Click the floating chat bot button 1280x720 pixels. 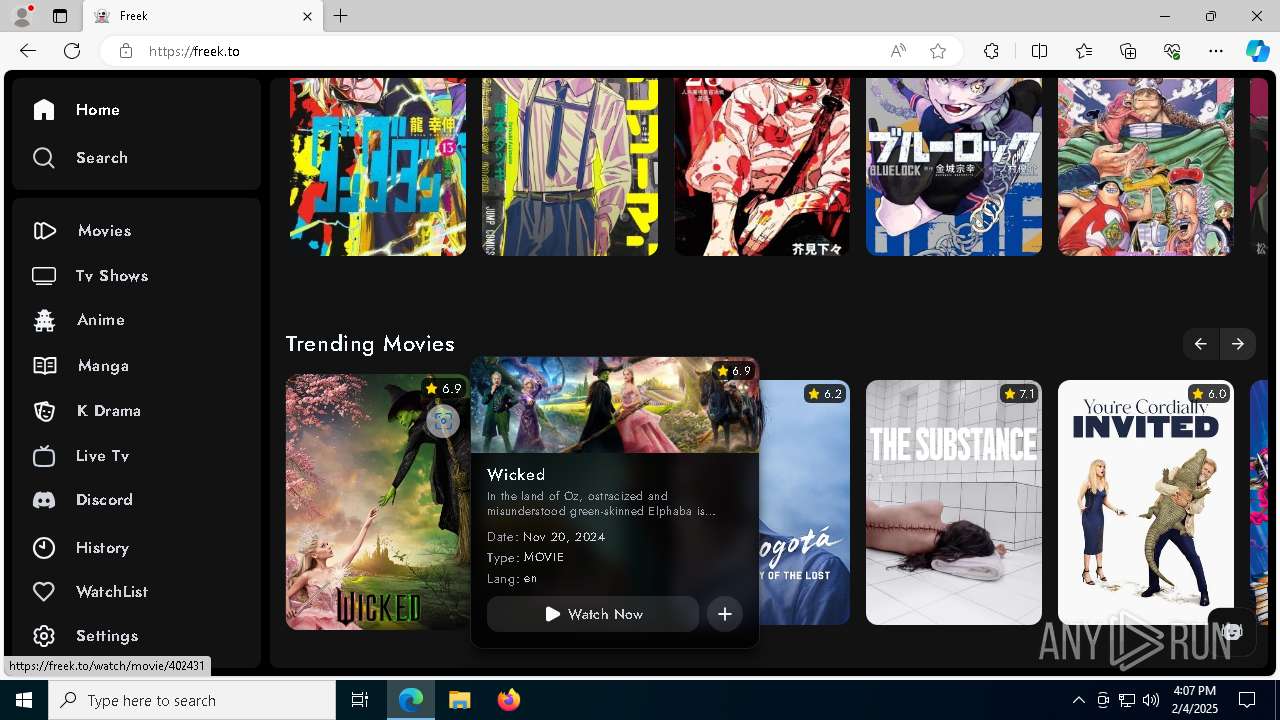coord(1232,632)
